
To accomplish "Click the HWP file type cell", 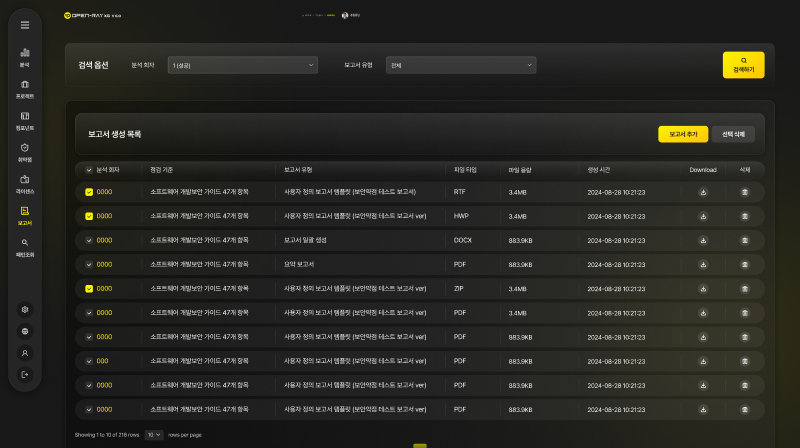I will pos(461,216).
